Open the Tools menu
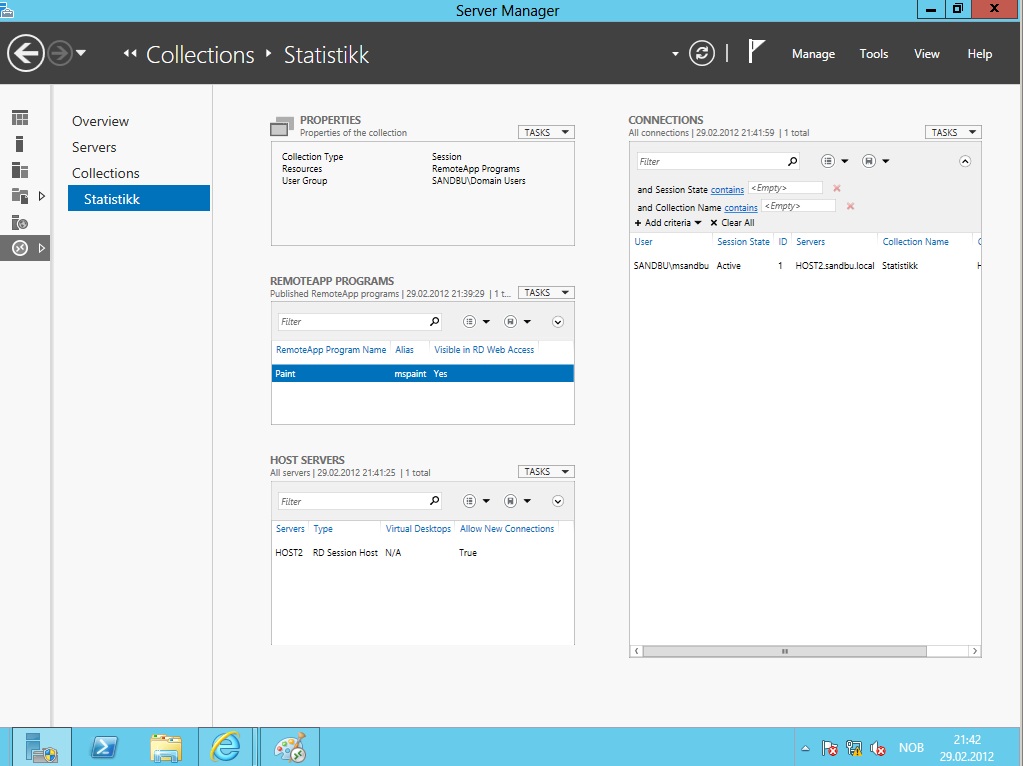The height and width of the screenshot is (766, 1023). pos(873,54)
